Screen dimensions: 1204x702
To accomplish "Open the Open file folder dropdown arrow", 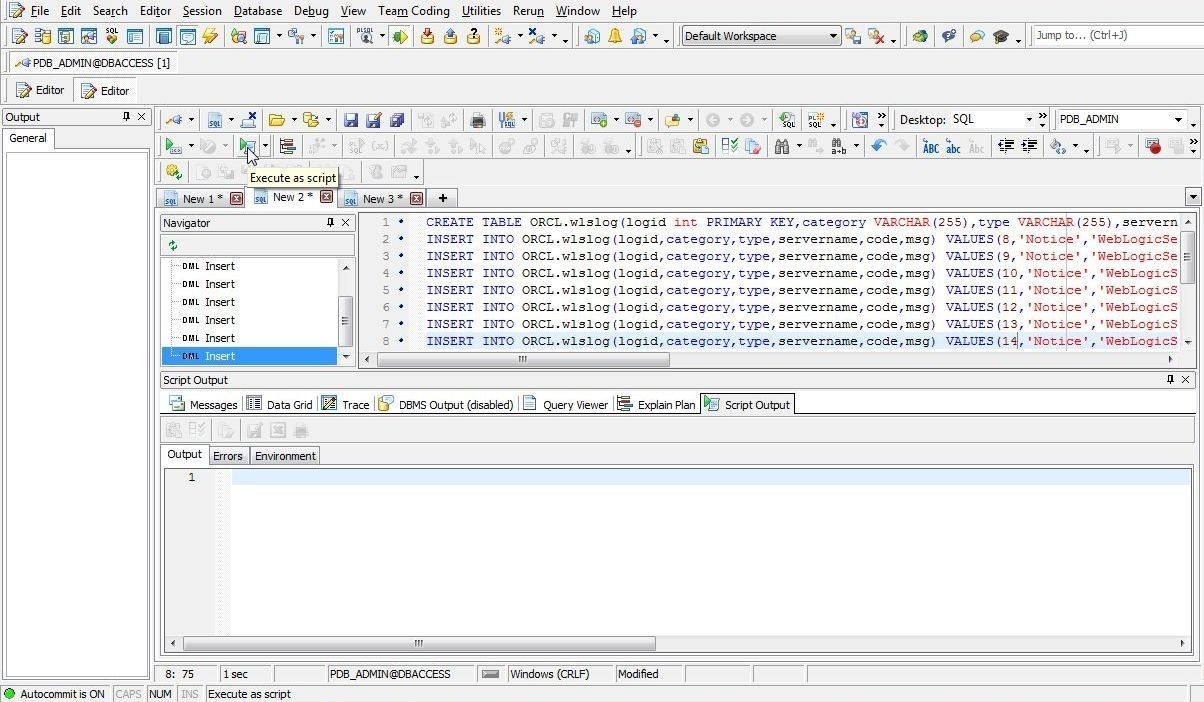I will coord(293,120).
